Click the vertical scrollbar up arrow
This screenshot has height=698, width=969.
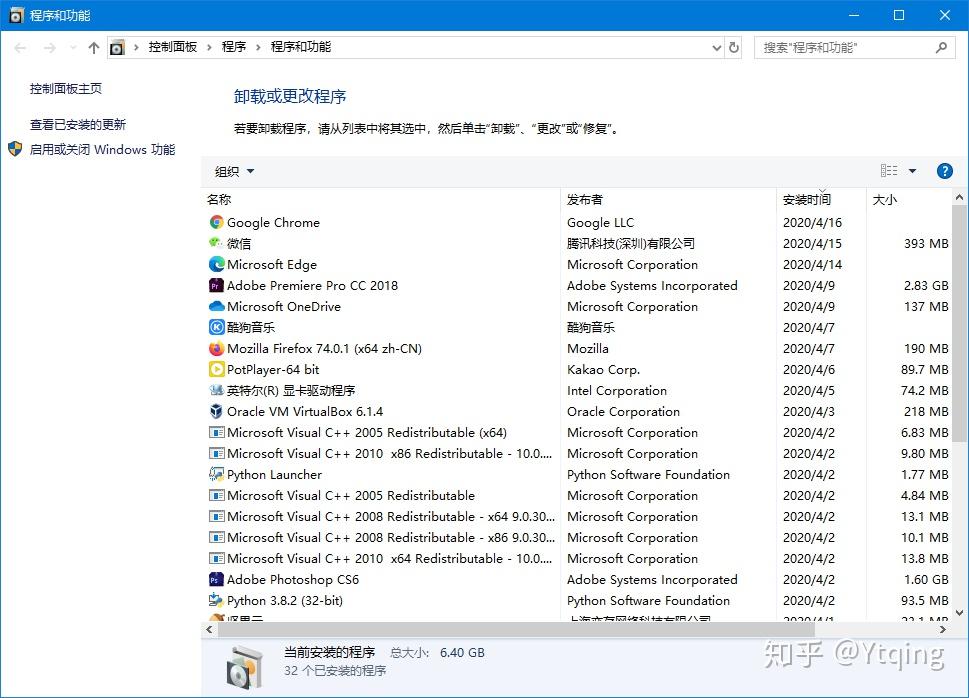point(960,197)
